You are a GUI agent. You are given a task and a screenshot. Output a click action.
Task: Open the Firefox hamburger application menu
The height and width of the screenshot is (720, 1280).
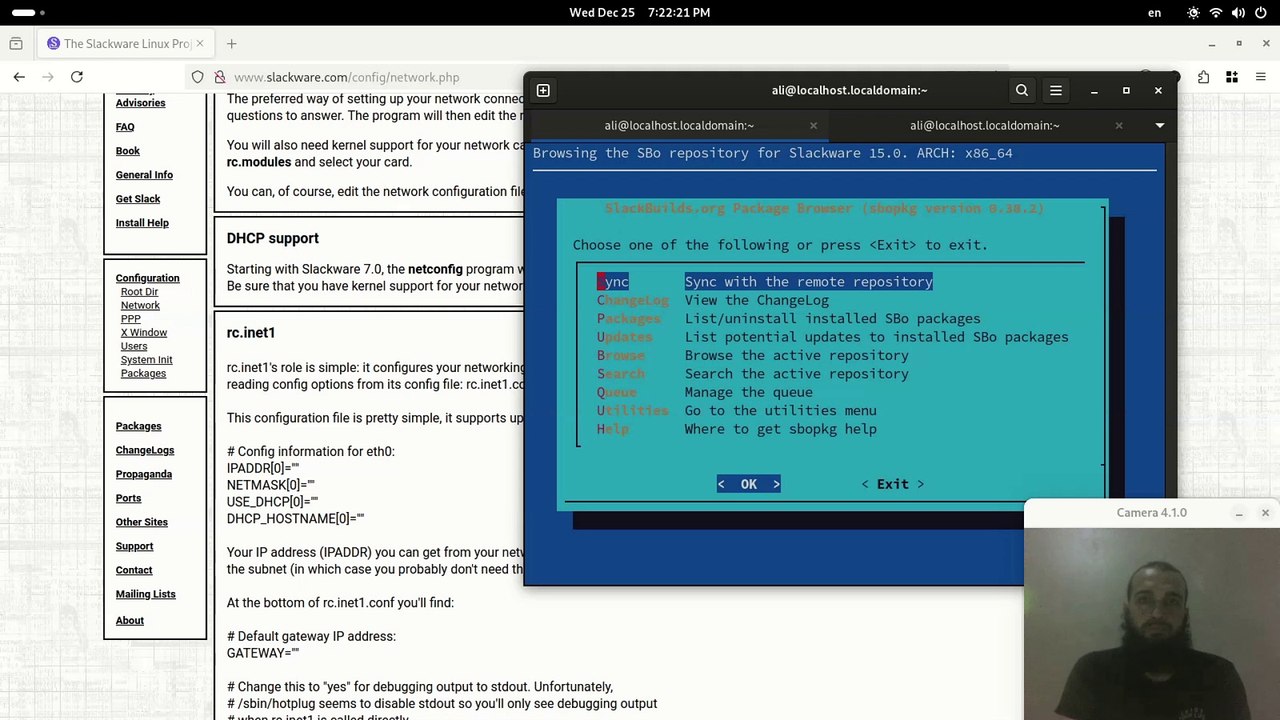(x=1260, y=77)
